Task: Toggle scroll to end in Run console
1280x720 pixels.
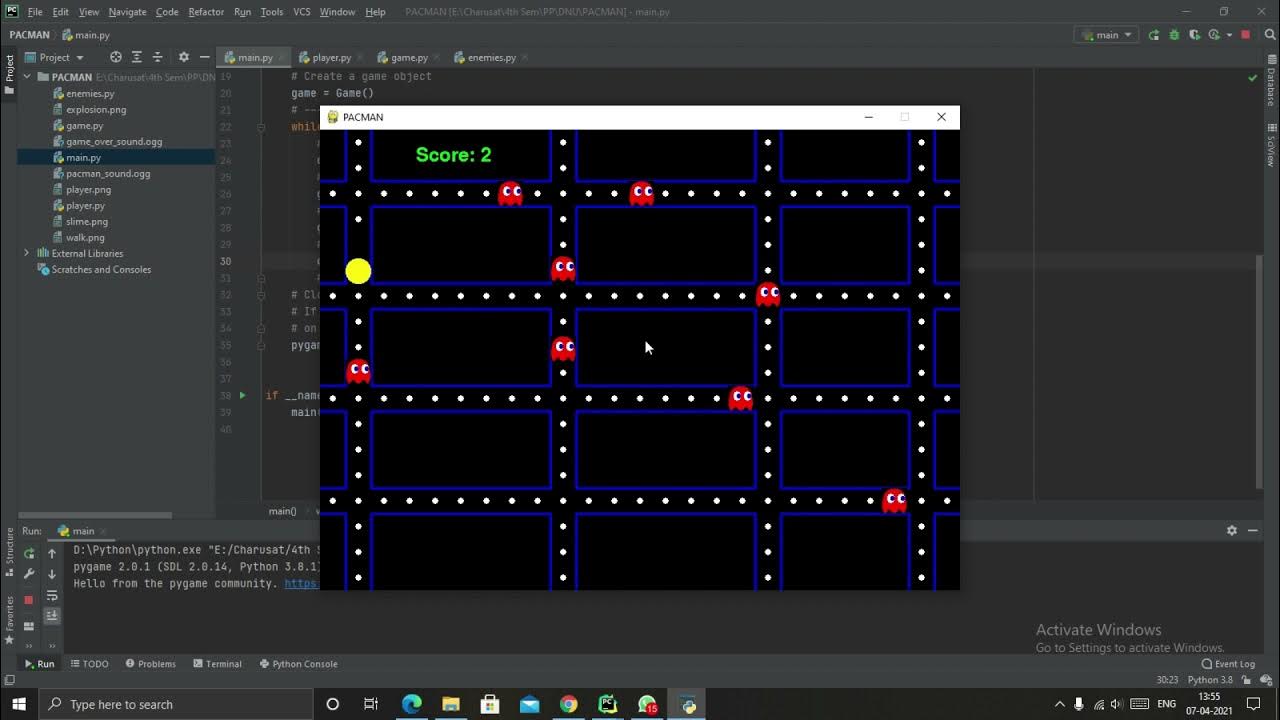Action: 52,616
